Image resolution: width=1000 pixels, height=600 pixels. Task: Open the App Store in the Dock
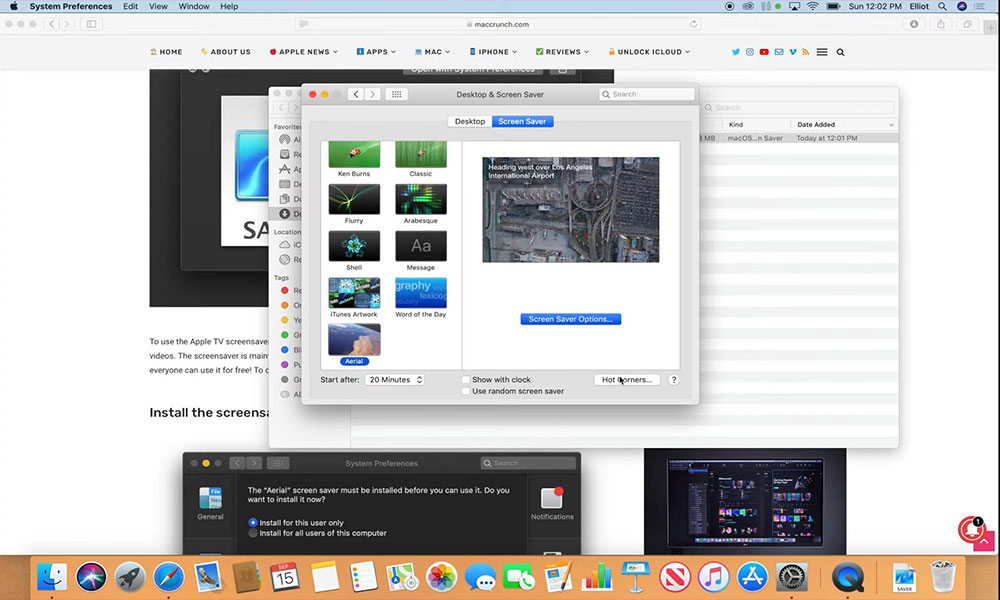(753, 578)
